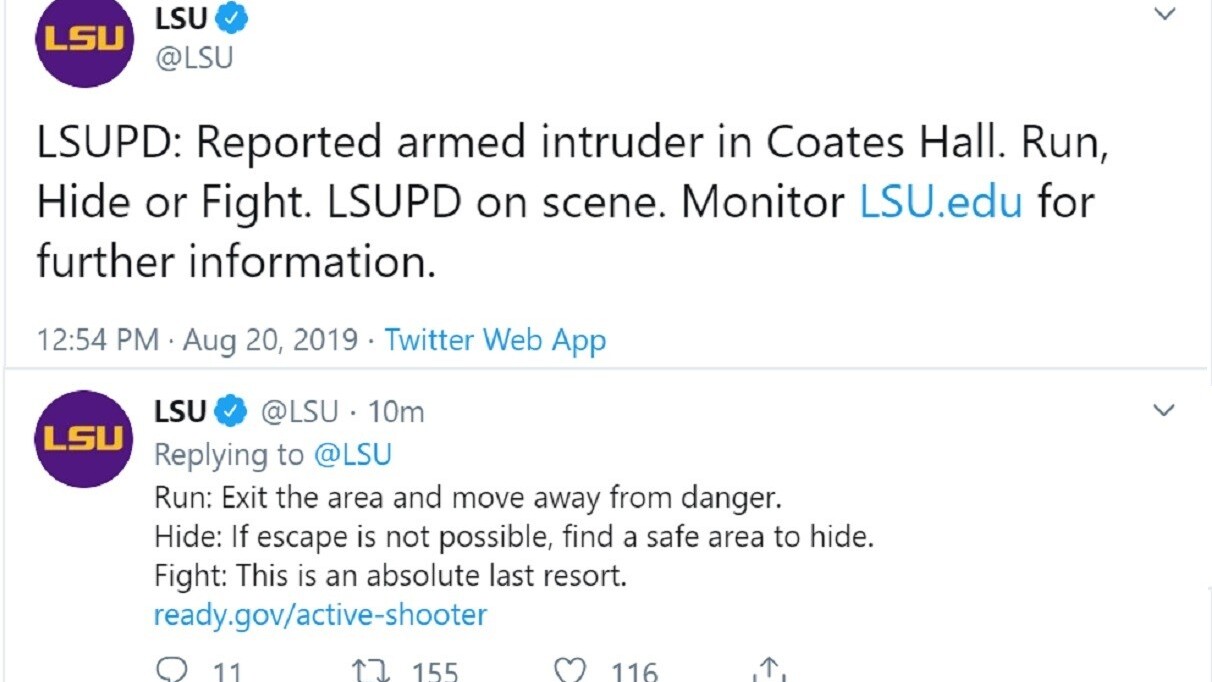Image resolution: width=1212 pixels, height=682 pixels.
Task: Click the bold LSU name in the reply header
Action: click(x=180, y=411)
